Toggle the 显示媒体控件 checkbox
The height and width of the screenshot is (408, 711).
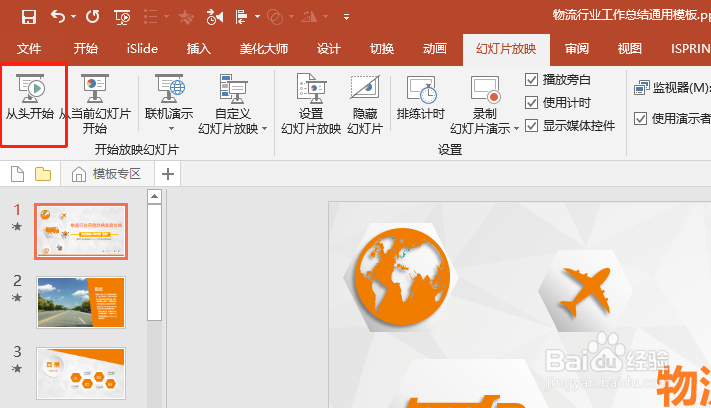tap(531, 126)
